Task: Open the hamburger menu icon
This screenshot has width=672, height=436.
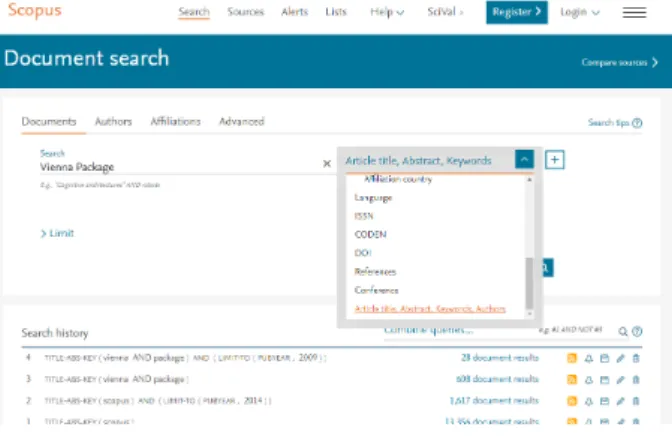Action: 634,12
